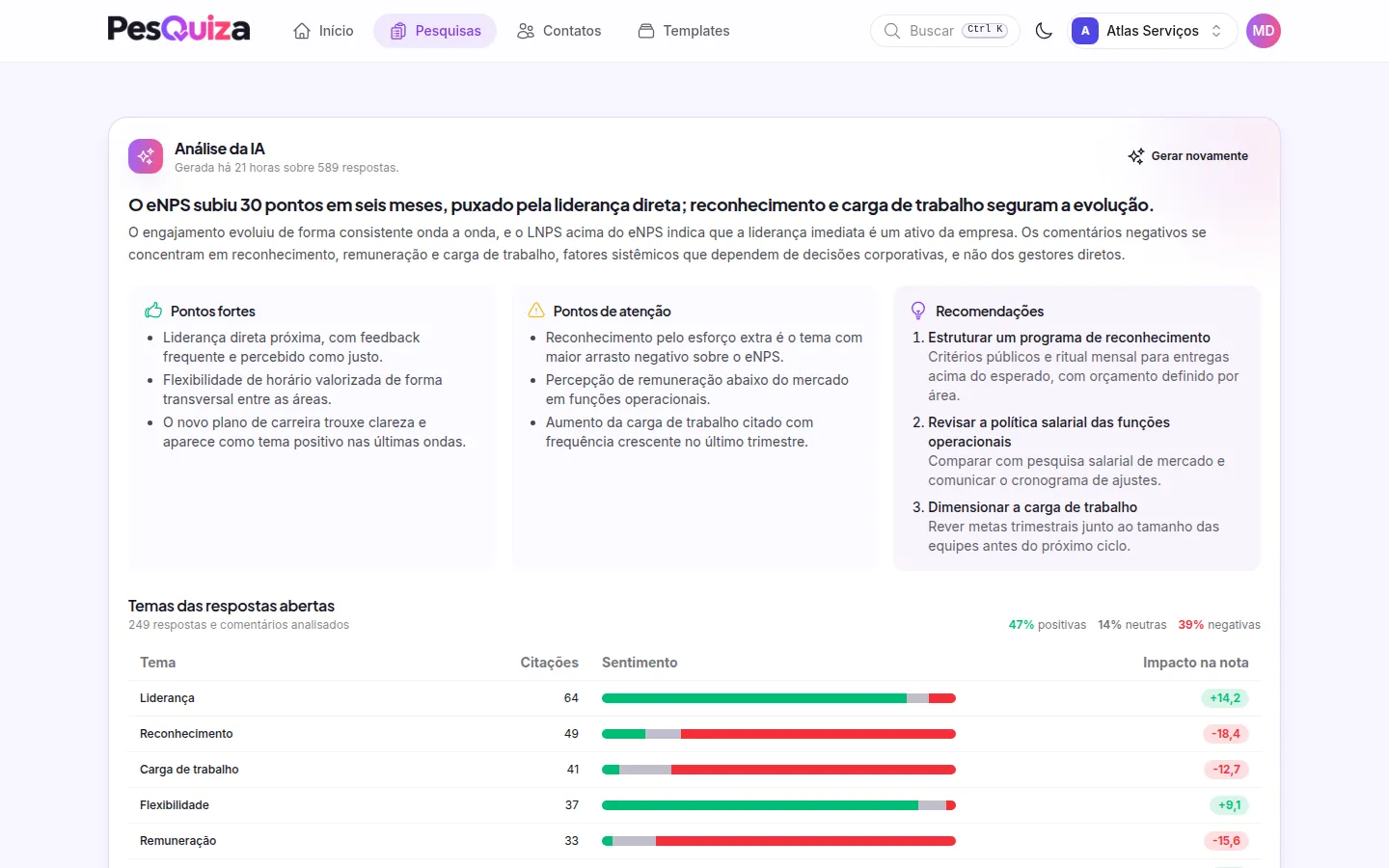Click the thumbs-up Pontos fortes icon
This screenshot has height=868, width=1389.
(153, 311)
